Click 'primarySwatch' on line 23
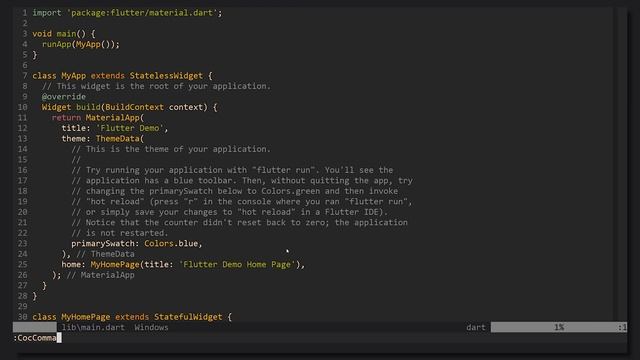Screen dimensions: 640x360 click(102, 244)
